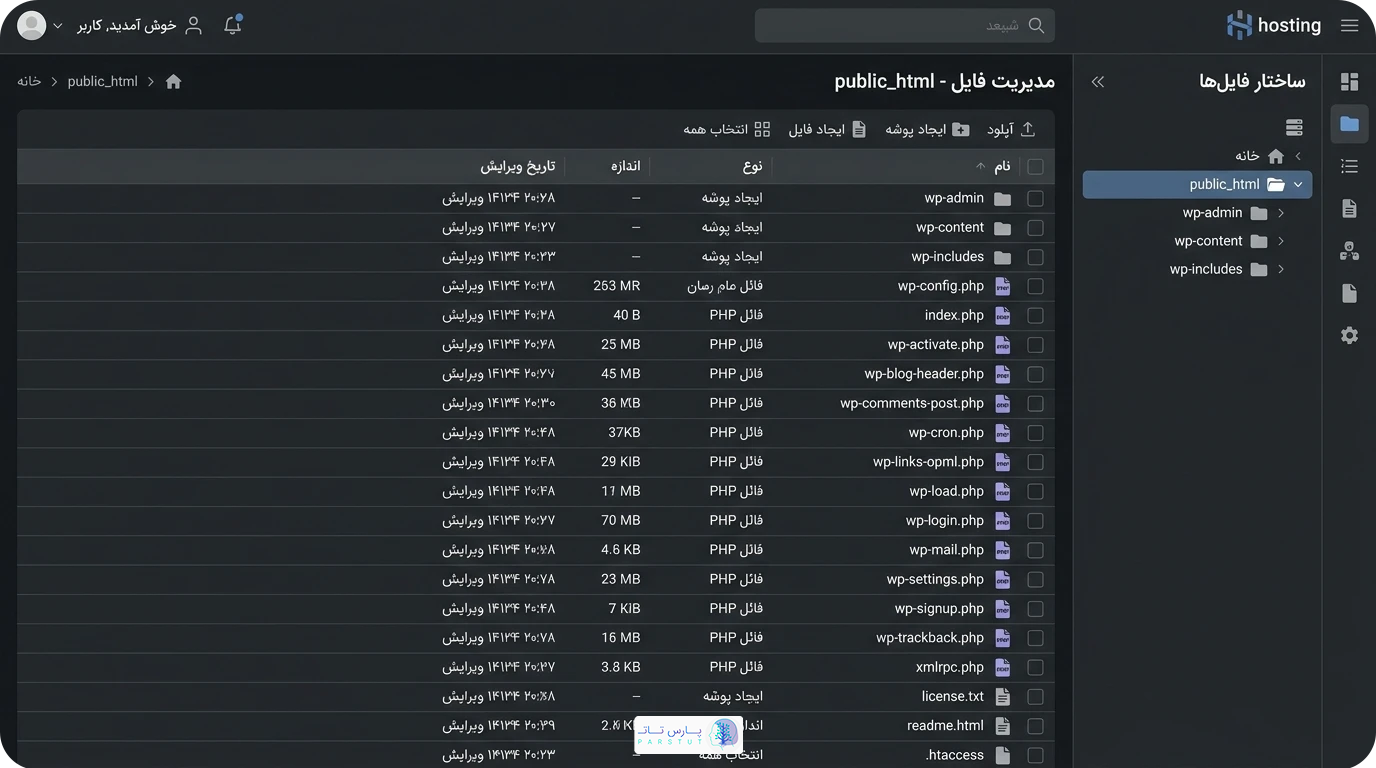Open the list icon in the sidebar
Image resolution: width=1376 pixels, height=768 pixels.
pyautogui.click(x=1349, y=166)
